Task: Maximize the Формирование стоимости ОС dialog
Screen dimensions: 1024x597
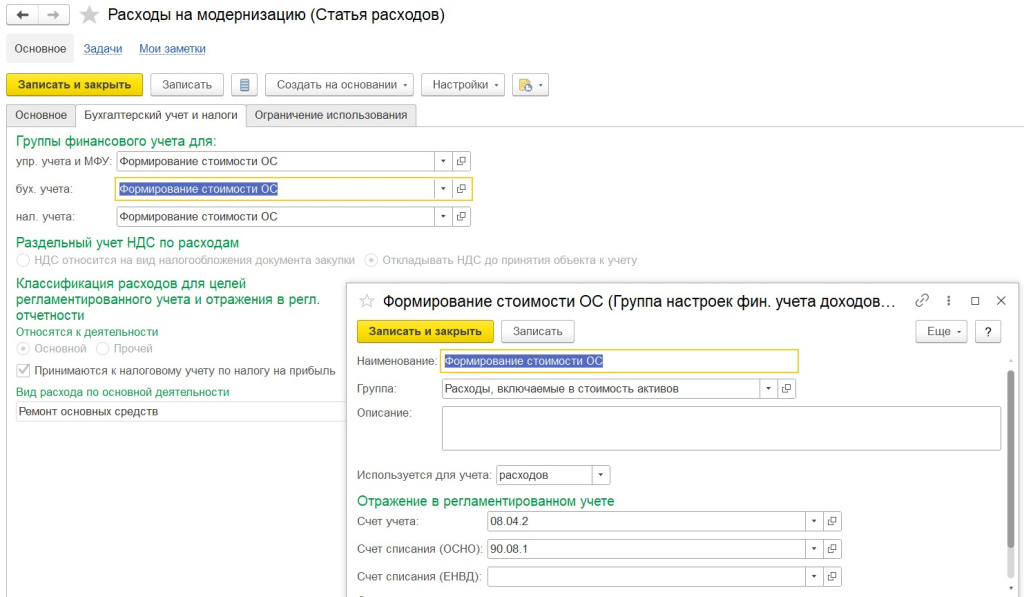Action: pos(975,300)
